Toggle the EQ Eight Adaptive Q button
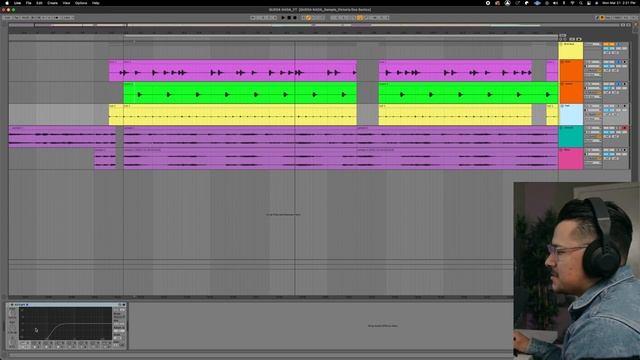640x360 pixels. [119, 330]
